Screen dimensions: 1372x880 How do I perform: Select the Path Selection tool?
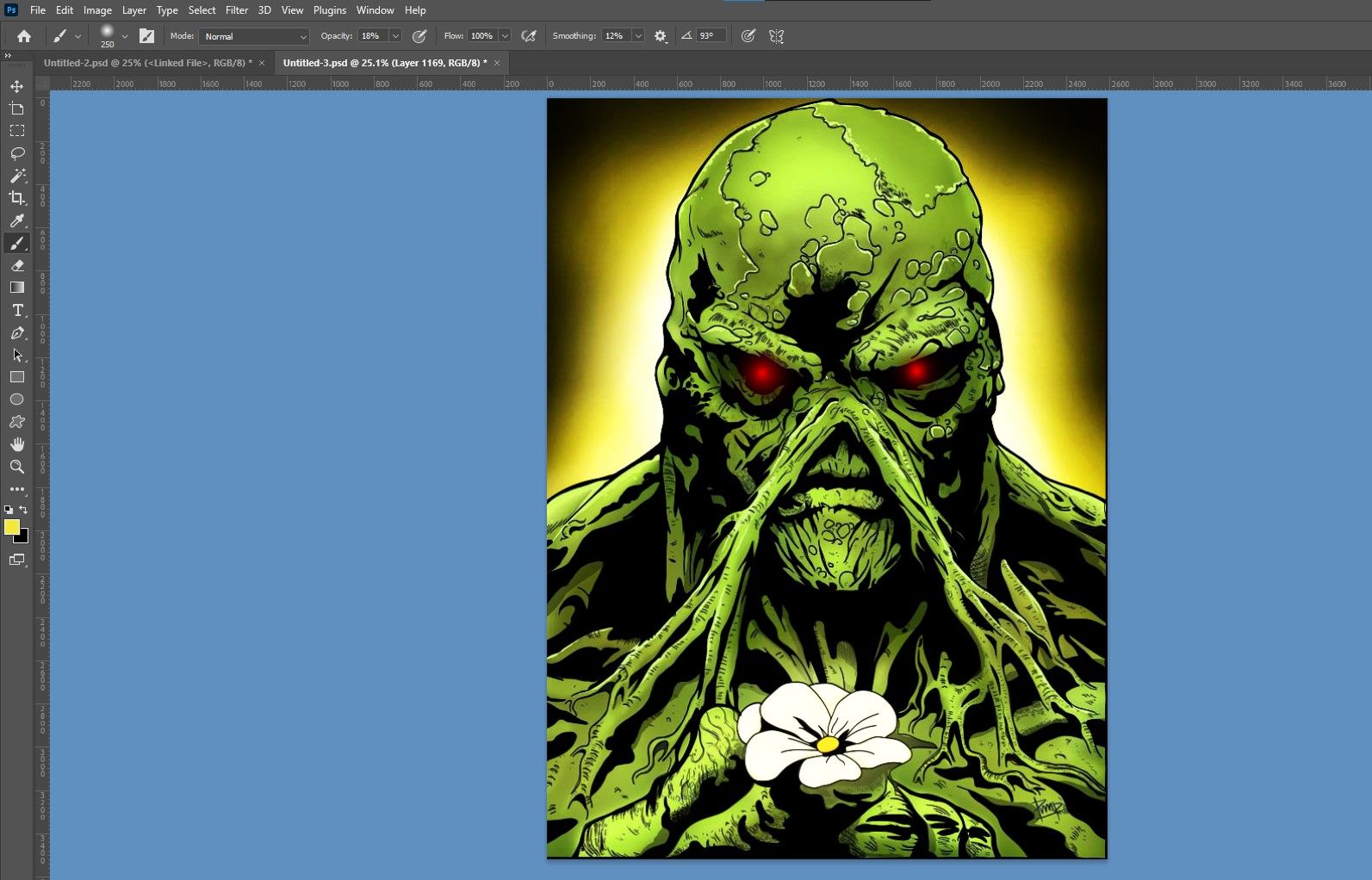tap(16, 355)
